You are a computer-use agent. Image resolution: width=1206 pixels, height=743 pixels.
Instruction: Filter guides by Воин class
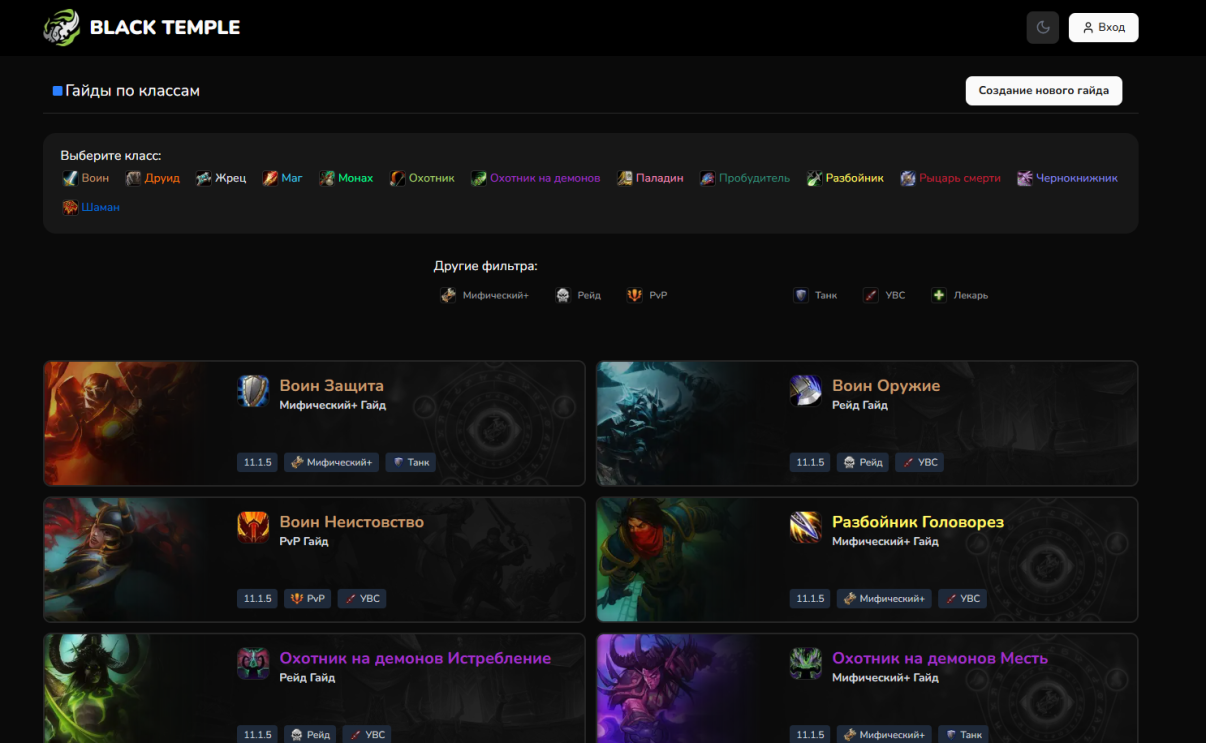[x=86, y=178]
